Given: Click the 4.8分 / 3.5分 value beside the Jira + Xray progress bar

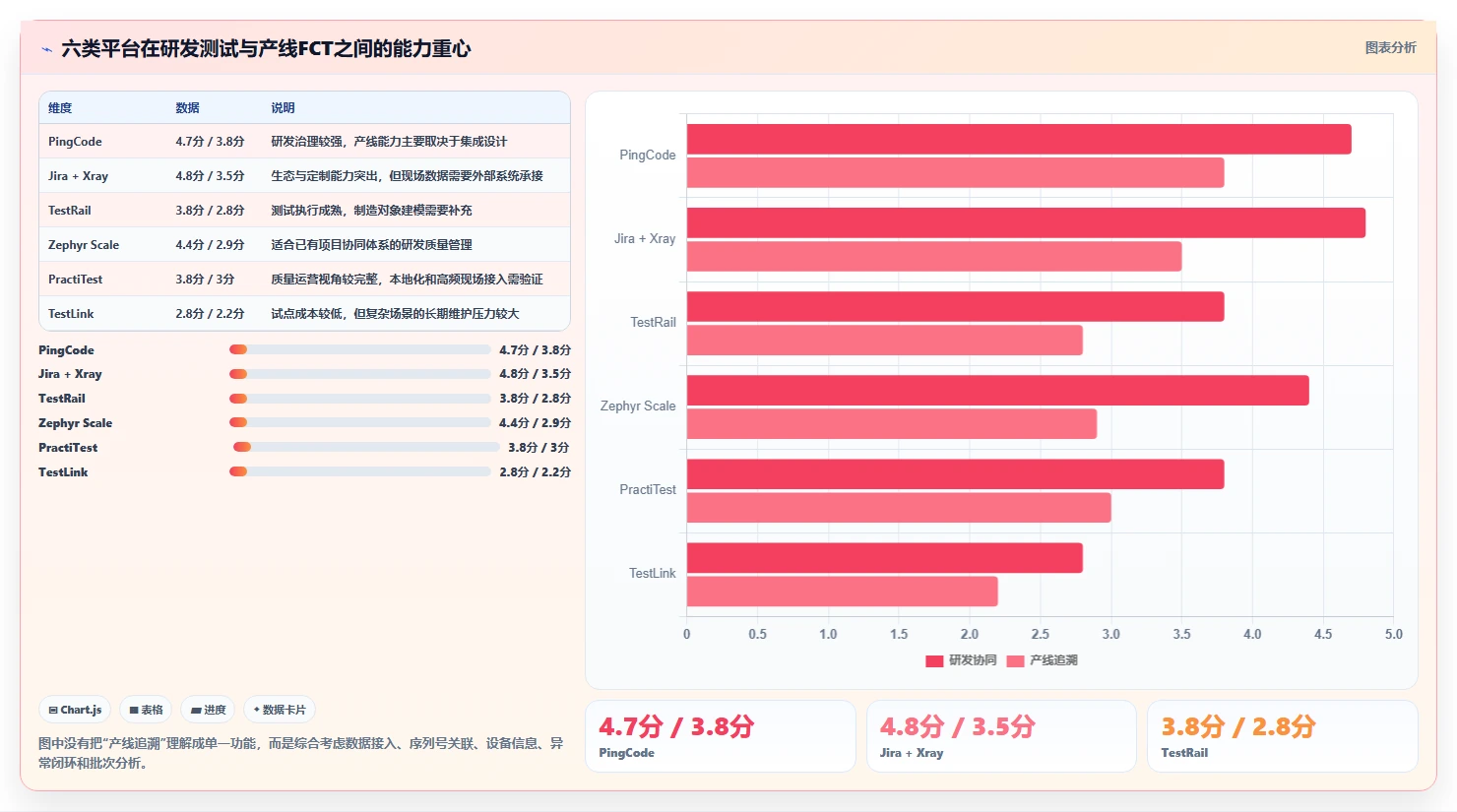Looking at the screenshot, I should (535, 374).
